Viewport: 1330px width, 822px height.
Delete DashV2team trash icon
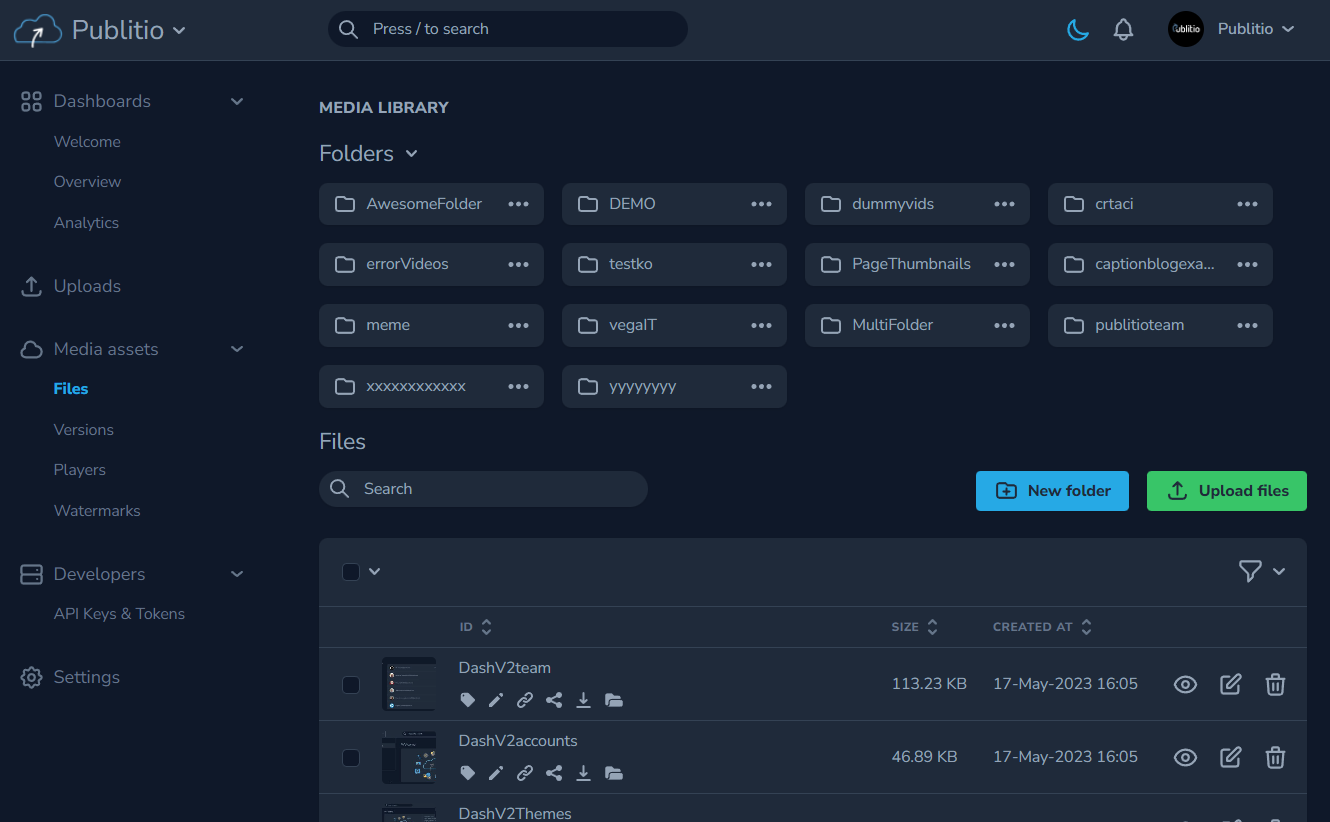(x=1275, y=684)
